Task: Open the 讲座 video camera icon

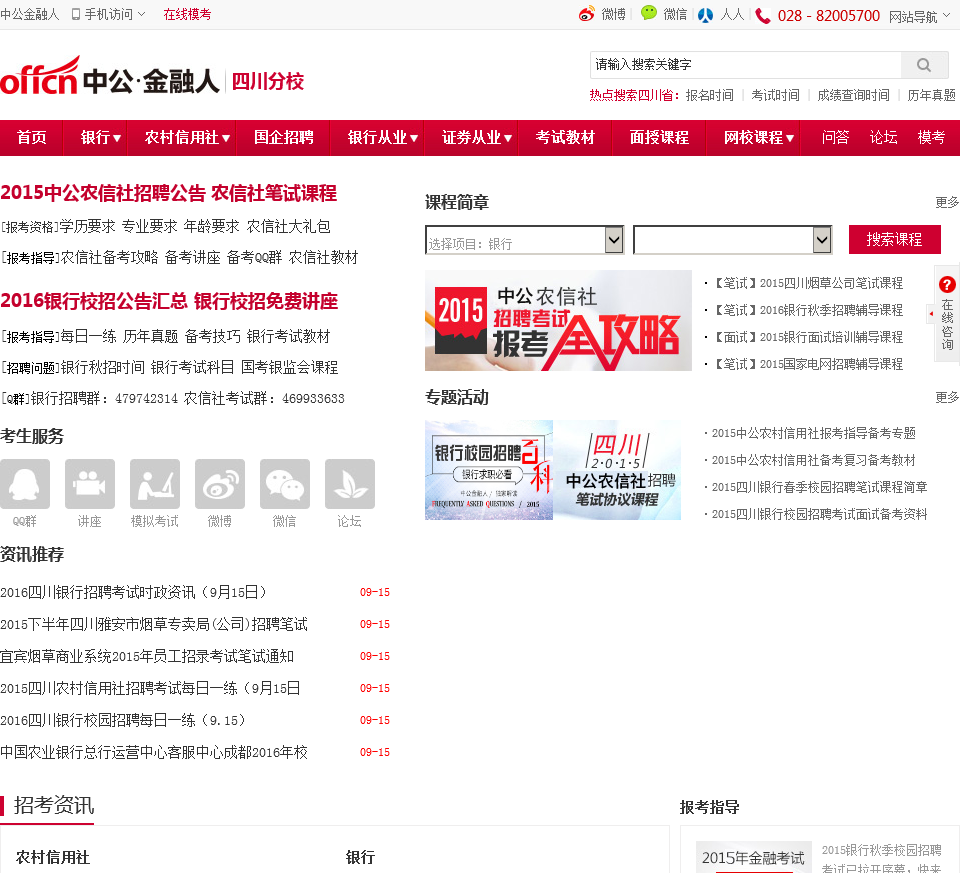Action: coord(90,484)
